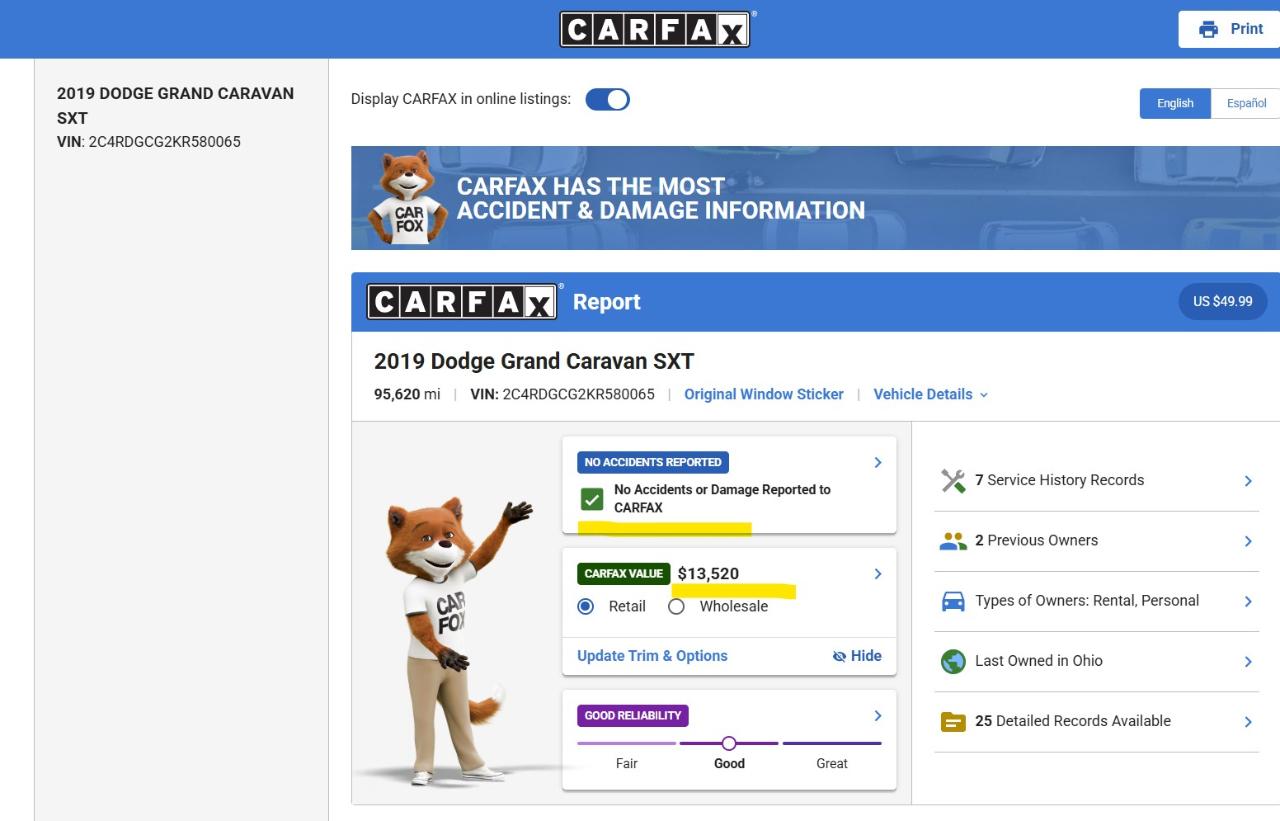1280x821 pixels.
Task: Click the NO ACCIDENTS REPORTED badge
Action: (653, 462)
